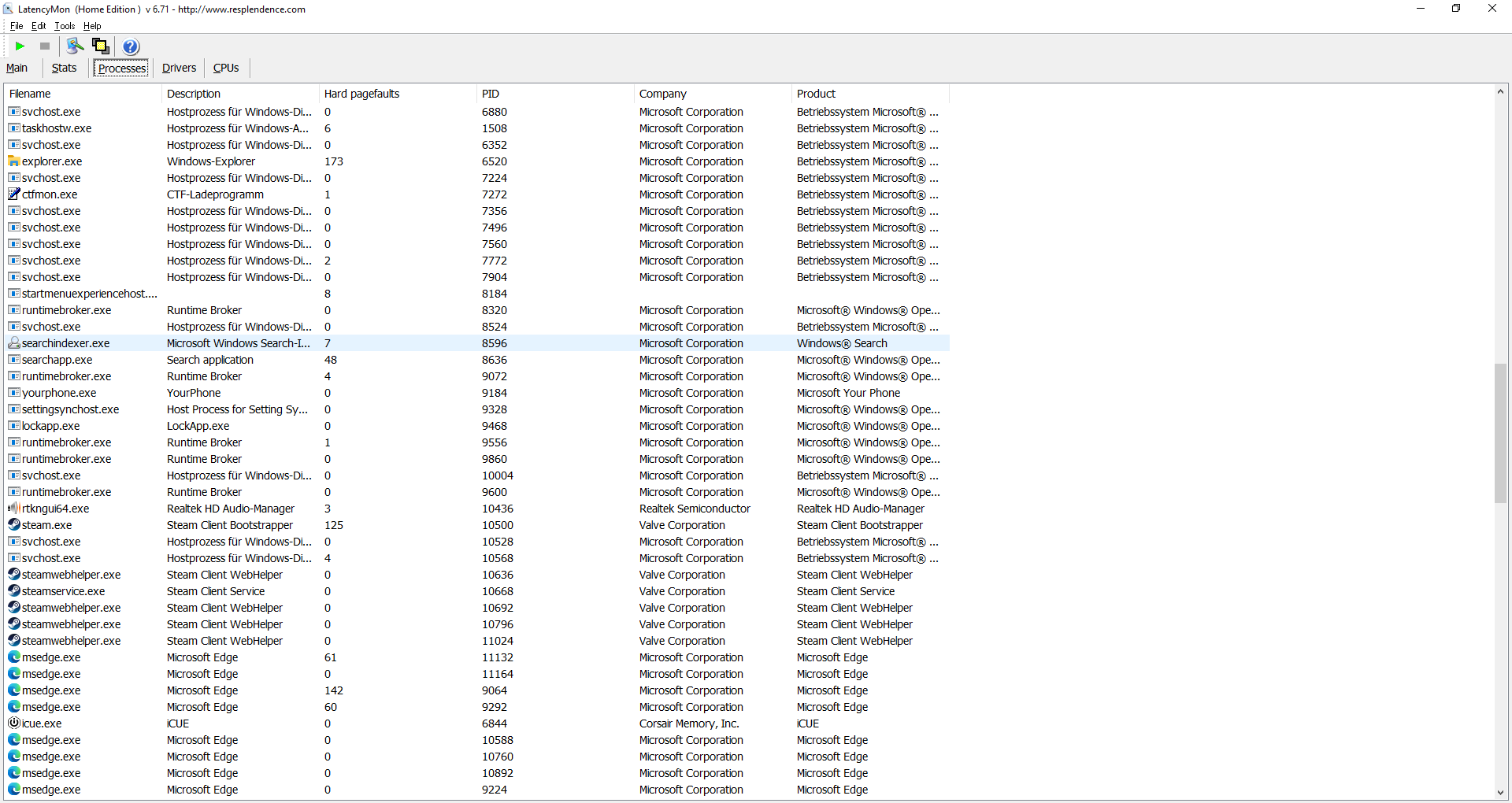The height and width of the screenshot is (803, 1512).
Task: Stop monitoring with the stop square icon
Action: [x=45, y=46]
